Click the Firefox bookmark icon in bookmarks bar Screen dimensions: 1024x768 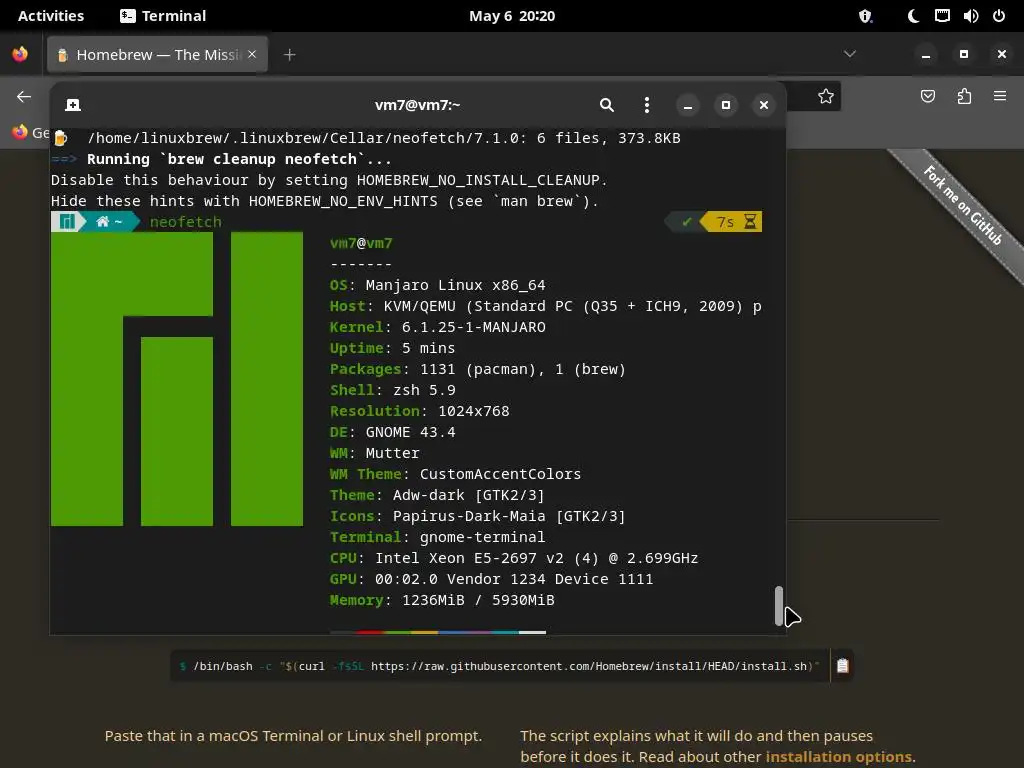pos(20,132)
